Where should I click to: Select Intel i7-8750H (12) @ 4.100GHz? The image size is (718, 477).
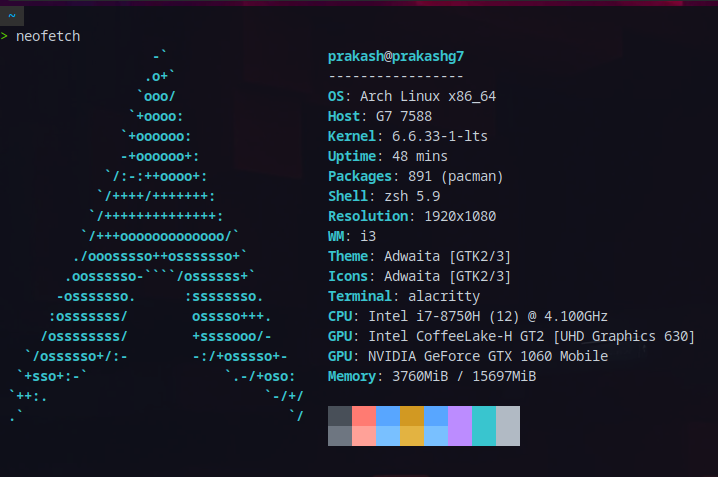coord(488,317)
